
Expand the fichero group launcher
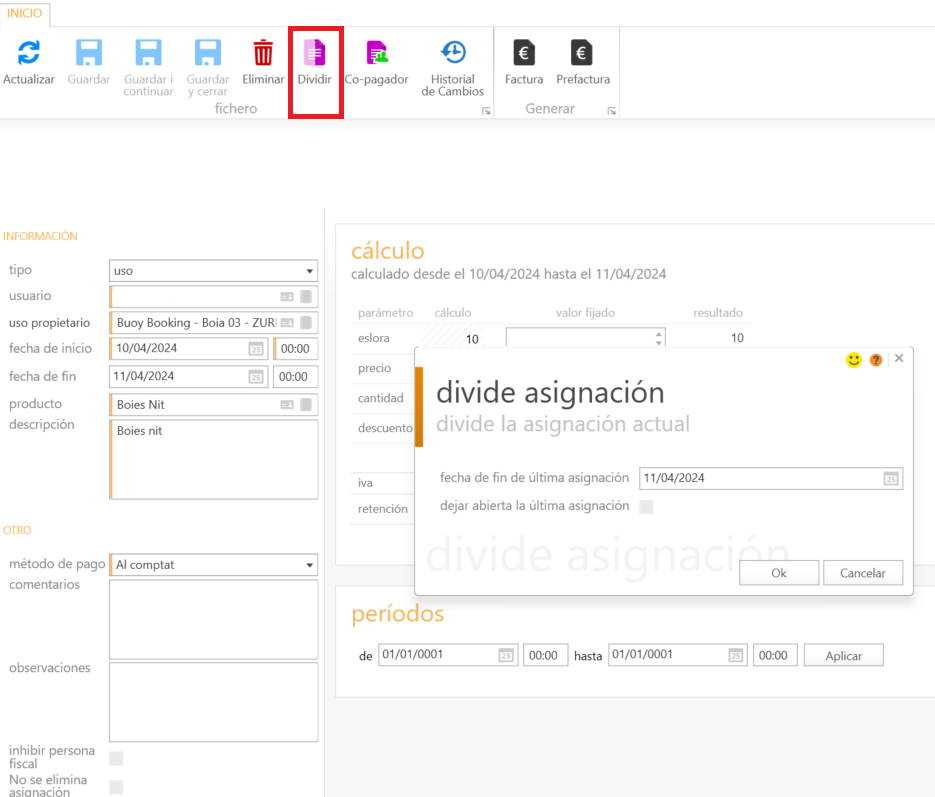pos(486,111)
